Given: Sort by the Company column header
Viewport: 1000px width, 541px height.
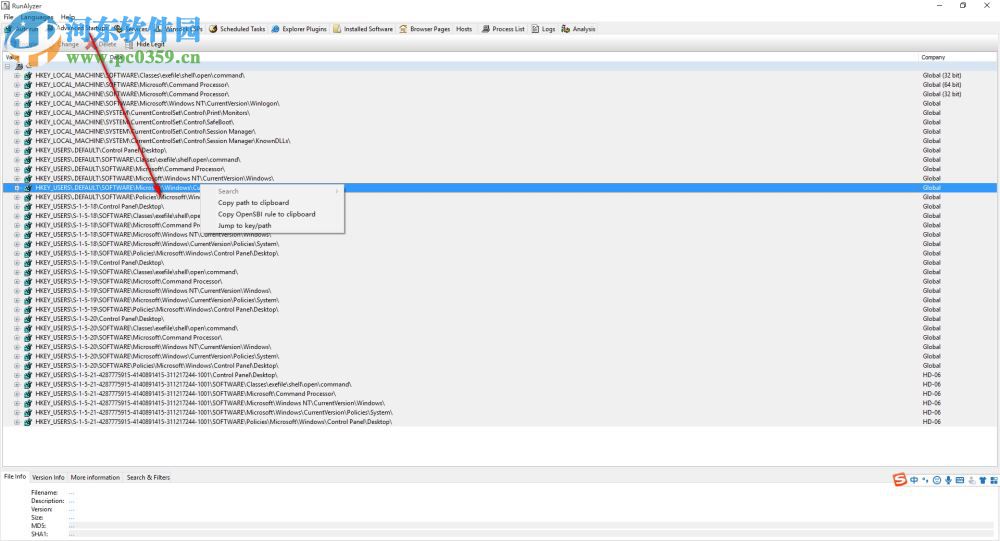Looking at the screenshot, I should pos(933,57).
